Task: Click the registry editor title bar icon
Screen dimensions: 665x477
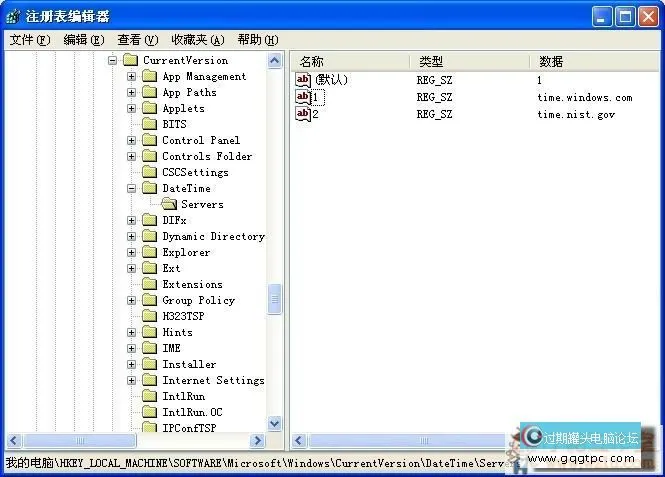Action: [13, 17]
